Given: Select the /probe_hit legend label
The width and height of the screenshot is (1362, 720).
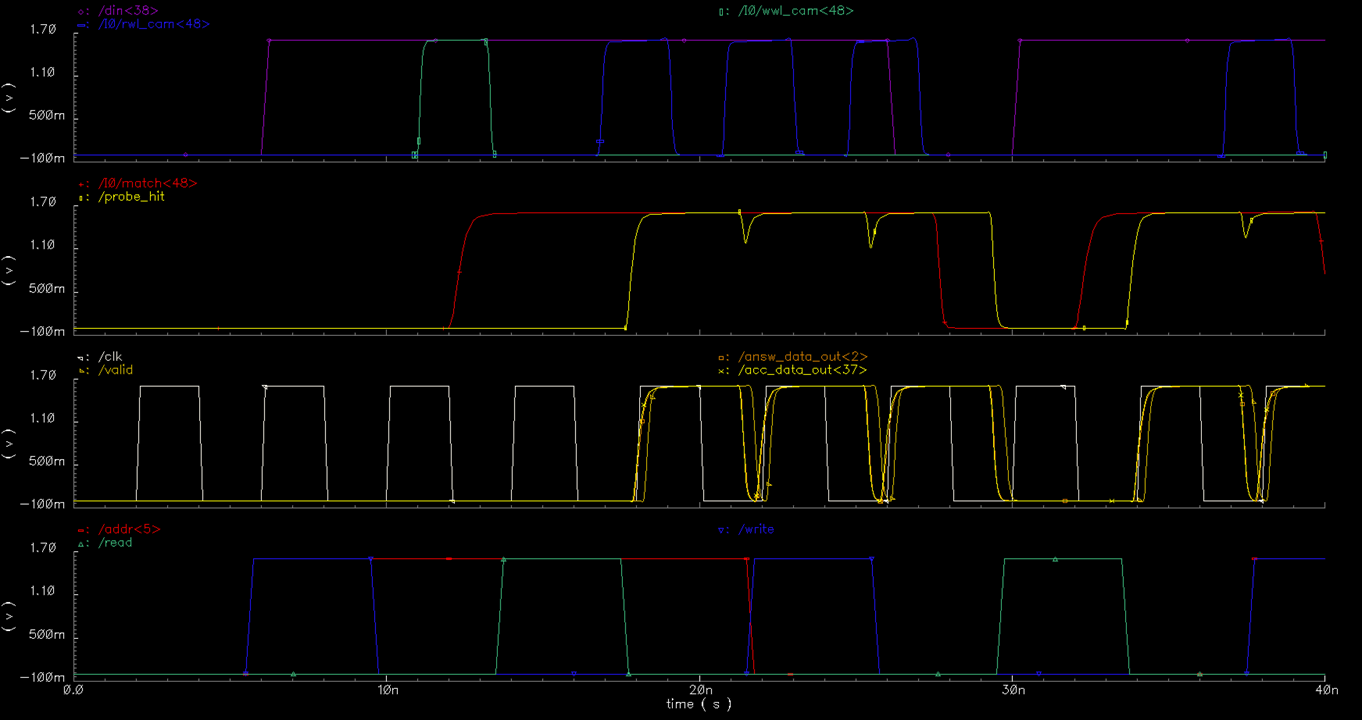Looking at the screenshot, I should [131, 197].
